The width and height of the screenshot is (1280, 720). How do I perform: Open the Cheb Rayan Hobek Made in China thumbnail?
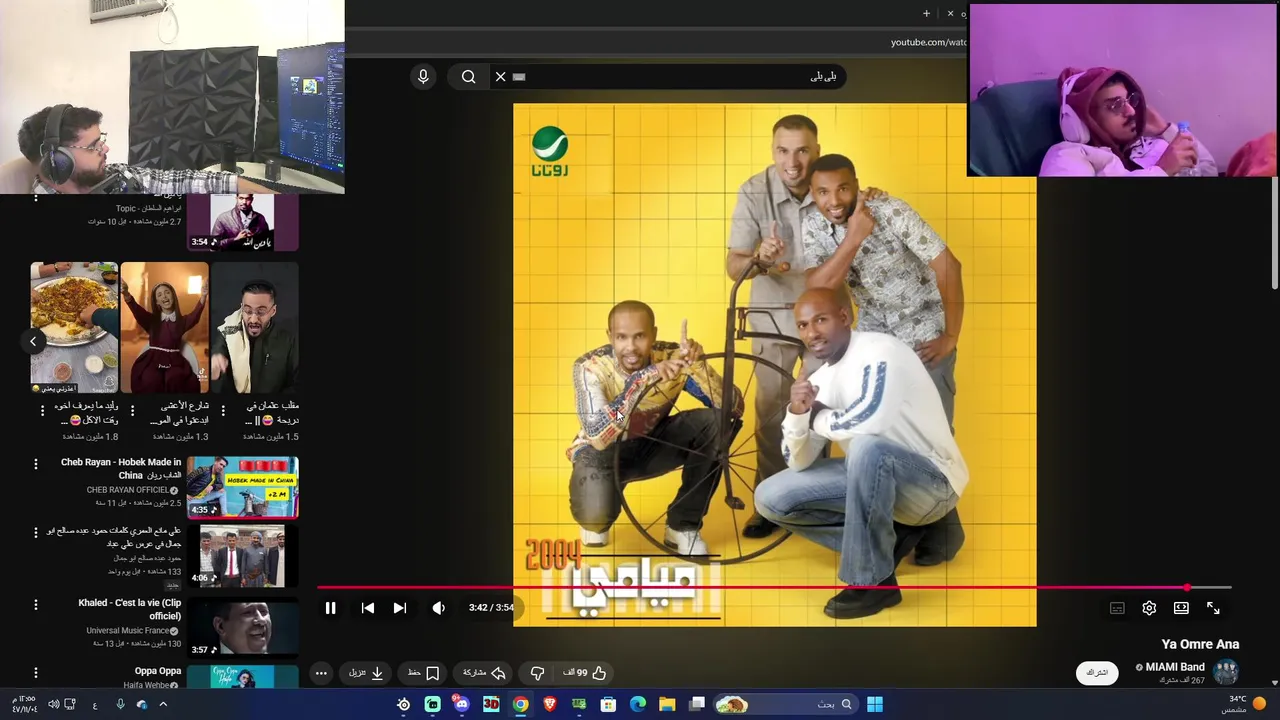pos(243,487)
